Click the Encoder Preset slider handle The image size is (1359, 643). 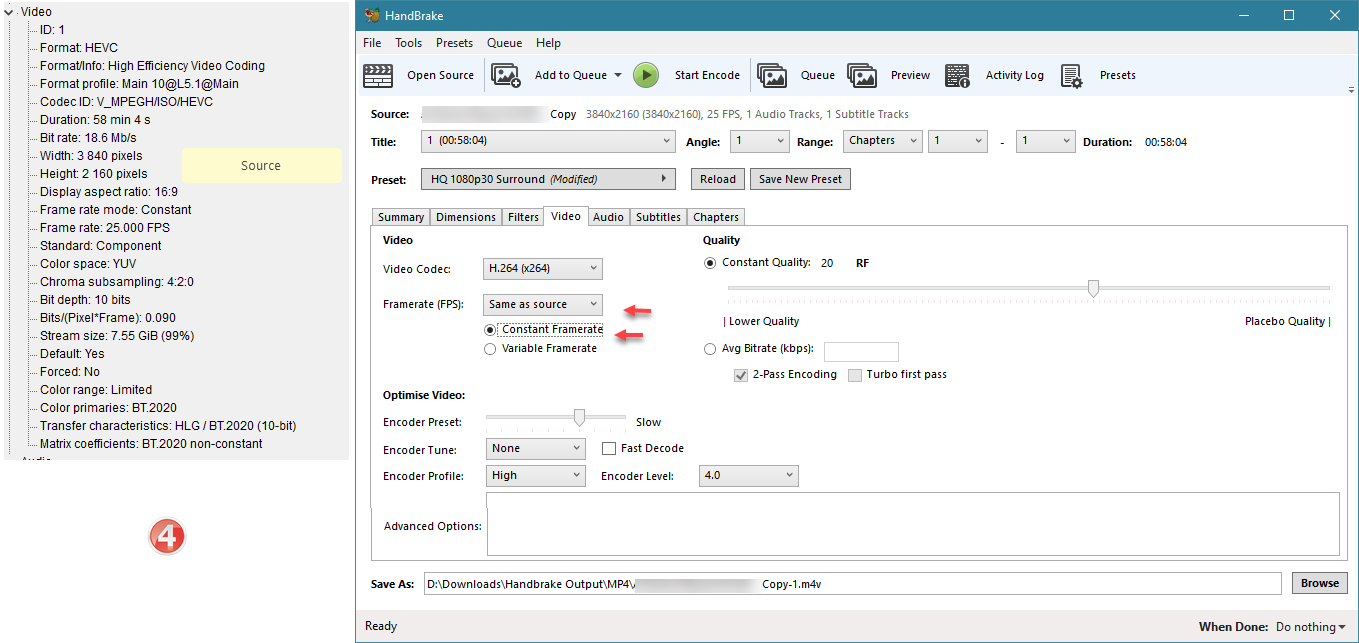(579, 417)
